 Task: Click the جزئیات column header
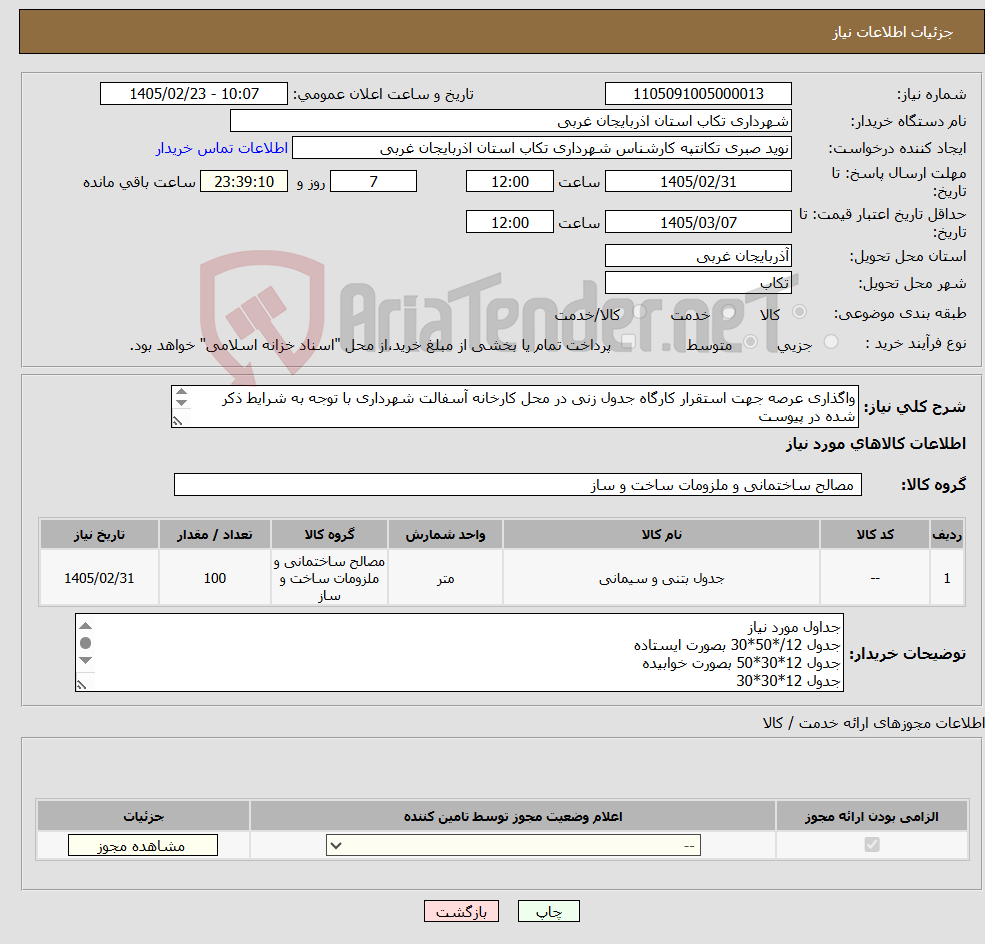tap(144, 816)
